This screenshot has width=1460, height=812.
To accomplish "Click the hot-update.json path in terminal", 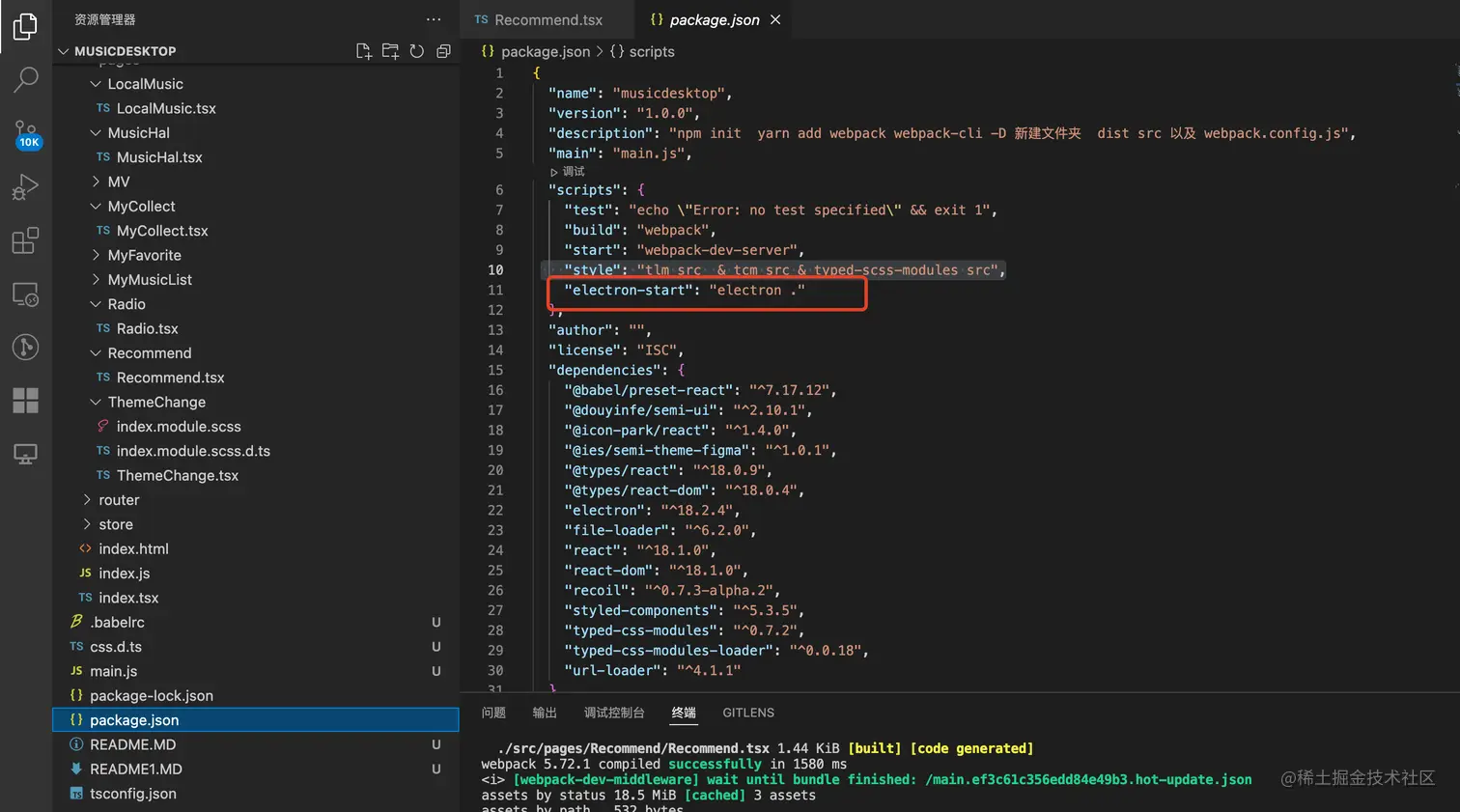I will click(1088, 779).
